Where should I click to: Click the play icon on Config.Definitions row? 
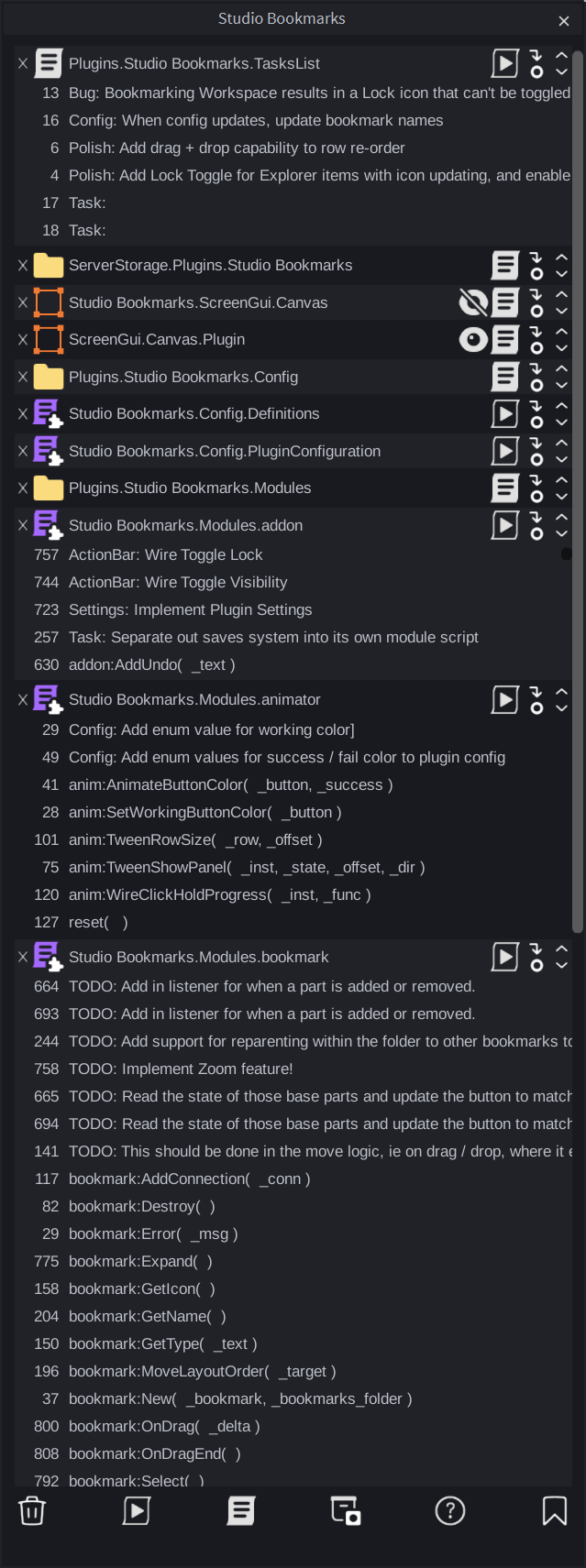tap(505, 414)
